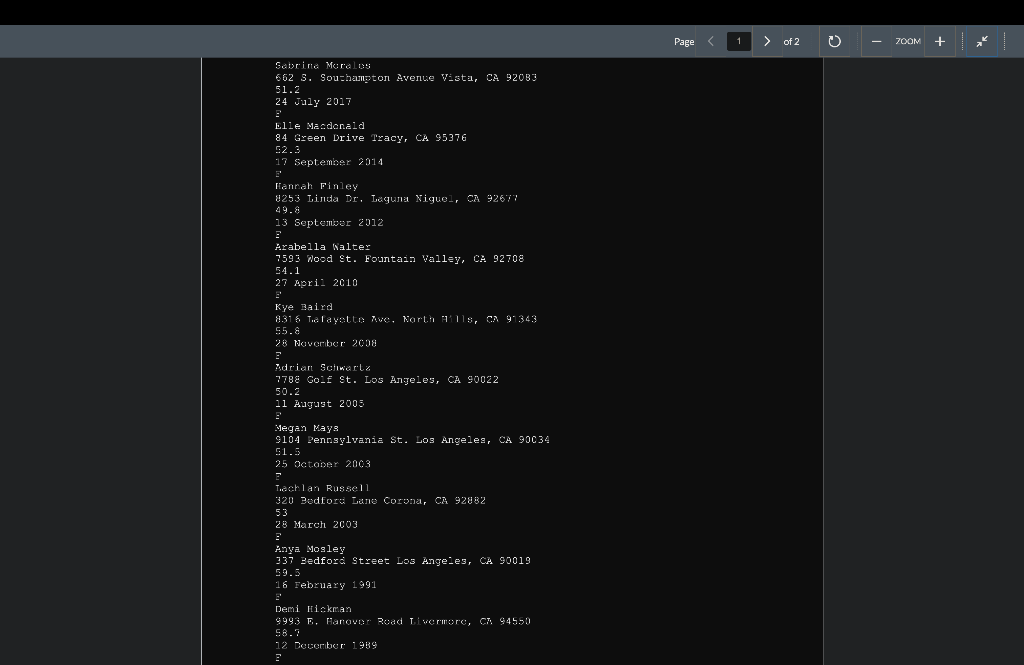This screenshot has height=665, width=1024.
Task: Select the address '84 Green Drive Tracy, CA 95376'
Action: tap(370, 138)
